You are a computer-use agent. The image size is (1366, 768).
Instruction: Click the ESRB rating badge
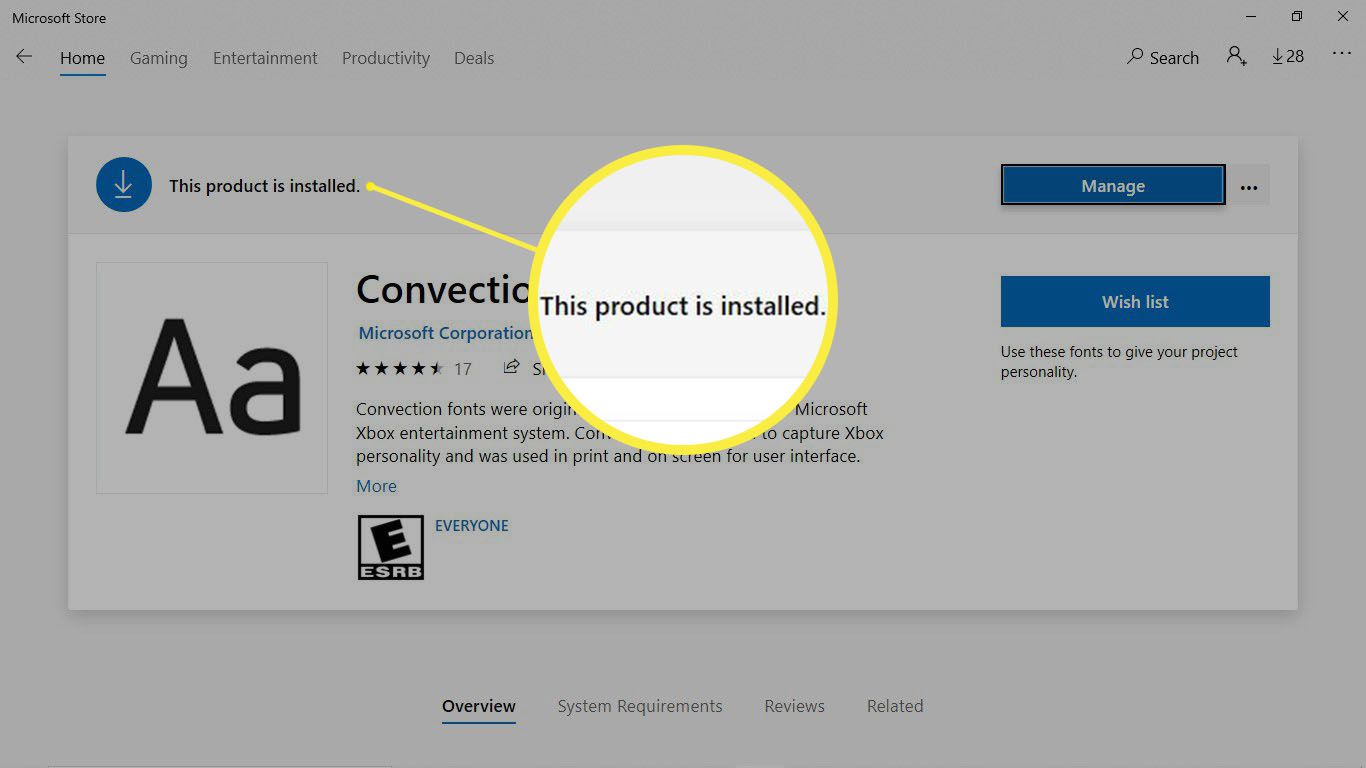point(390,547)
